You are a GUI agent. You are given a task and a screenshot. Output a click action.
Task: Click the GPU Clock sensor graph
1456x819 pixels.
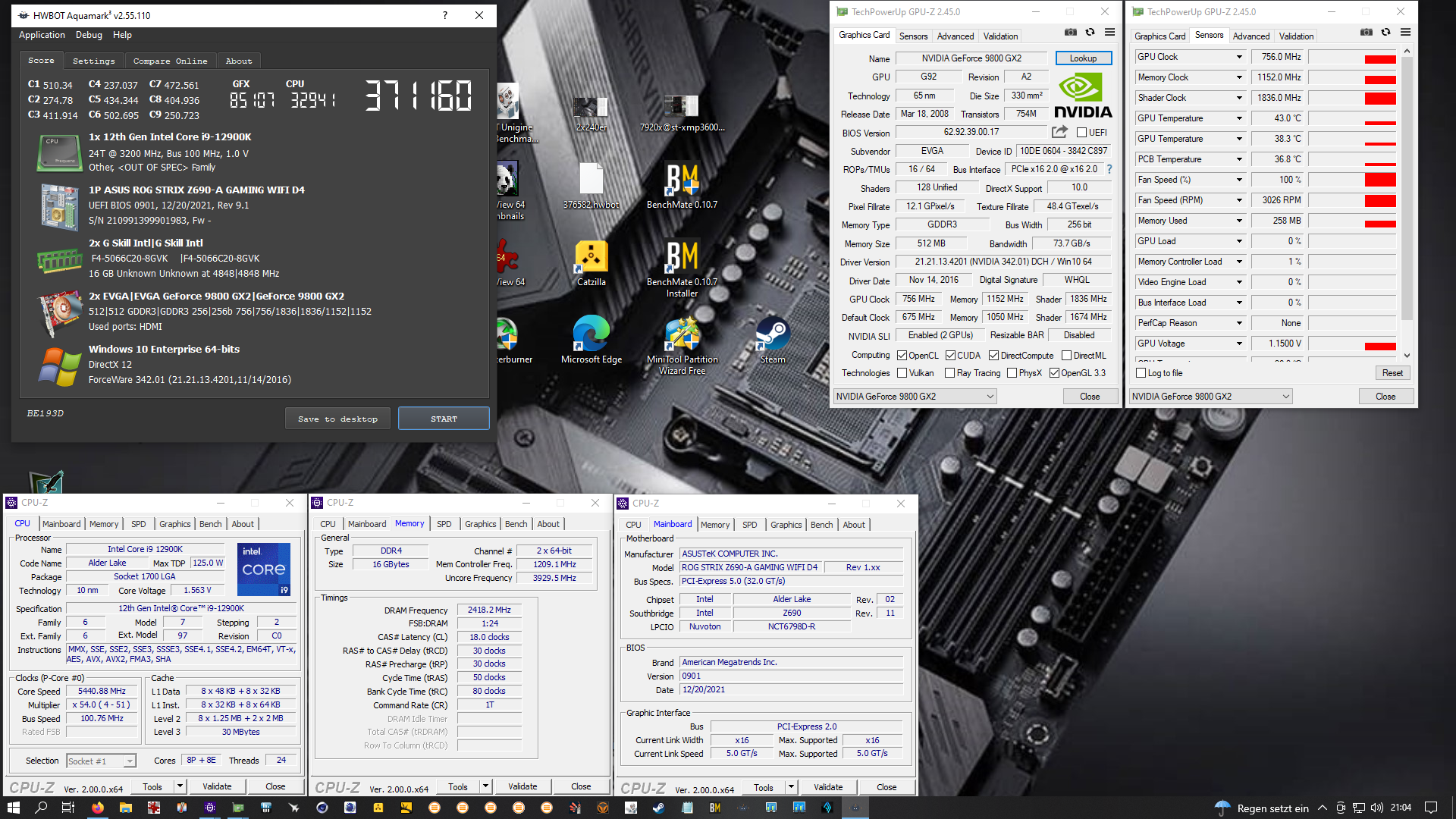(1352, 57)
